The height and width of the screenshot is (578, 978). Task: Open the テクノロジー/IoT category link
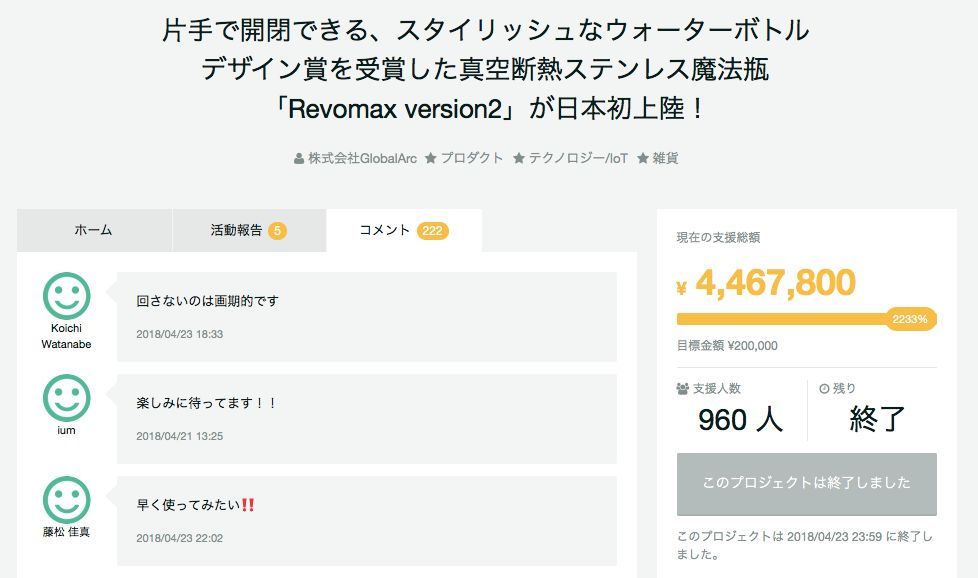click(x=578, y=158)
